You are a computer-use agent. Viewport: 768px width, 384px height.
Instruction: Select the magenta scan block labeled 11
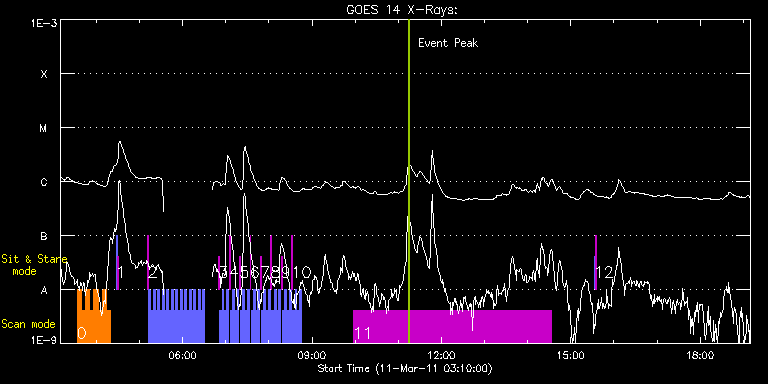click(453, 326)
